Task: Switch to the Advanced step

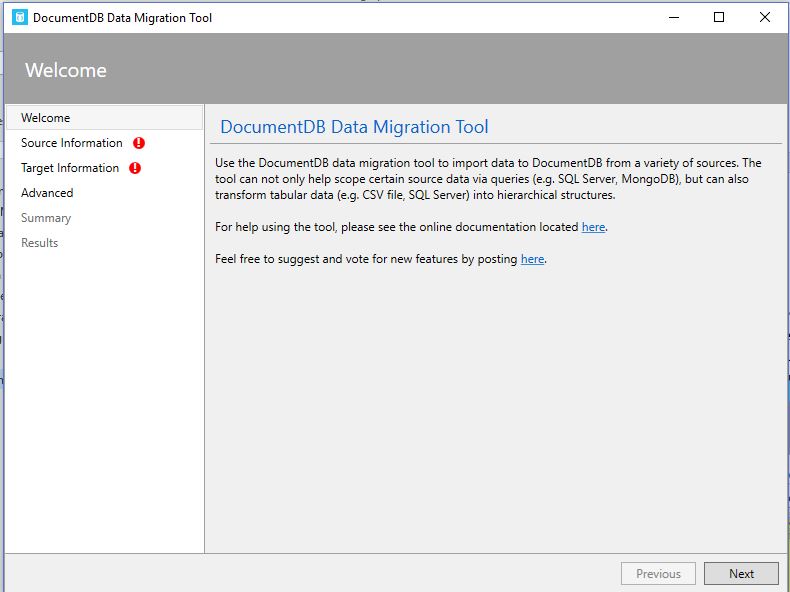Action: point(47,193)
